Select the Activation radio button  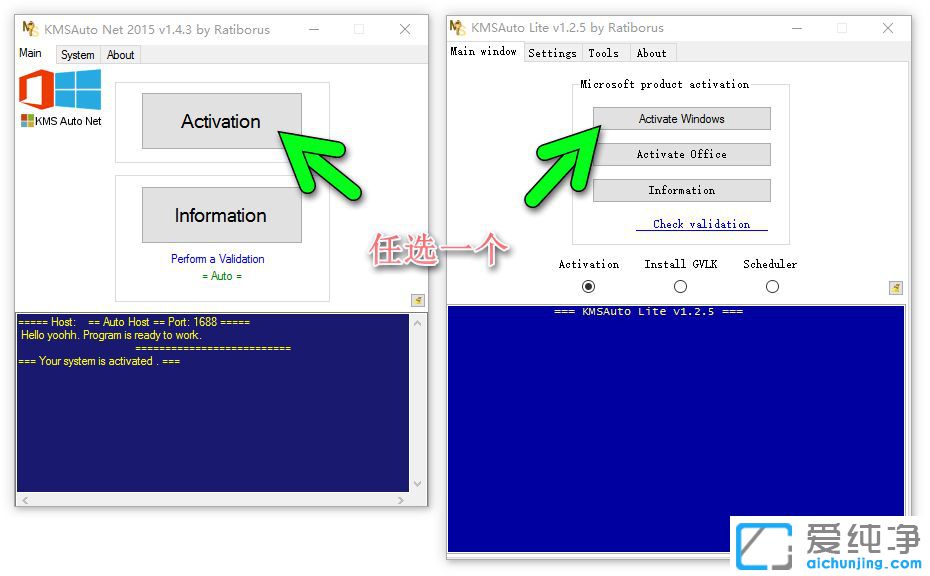coord(588,287)
